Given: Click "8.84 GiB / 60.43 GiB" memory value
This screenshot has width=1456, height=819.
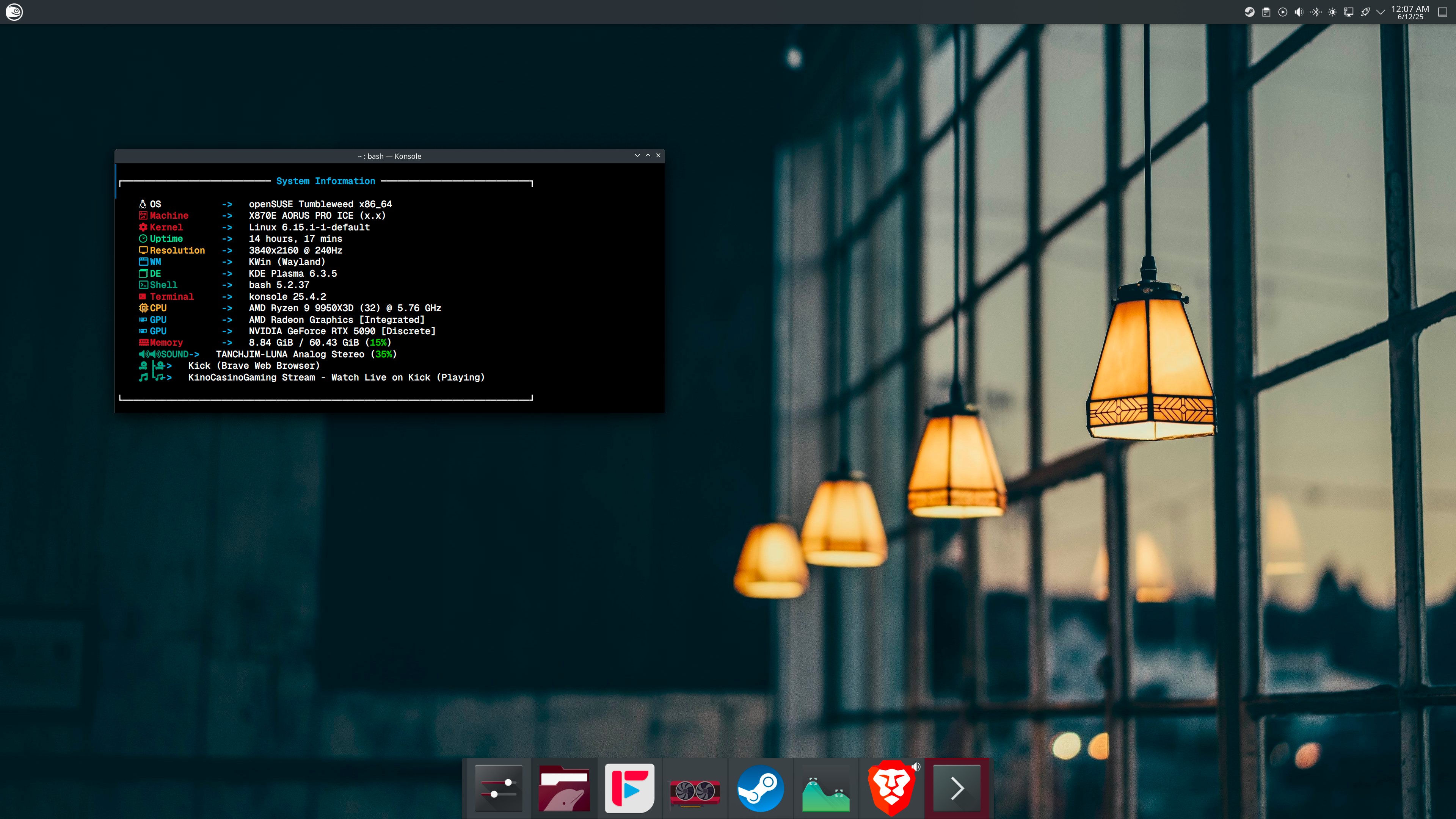Looking at the screenshot, I should 304,342.
